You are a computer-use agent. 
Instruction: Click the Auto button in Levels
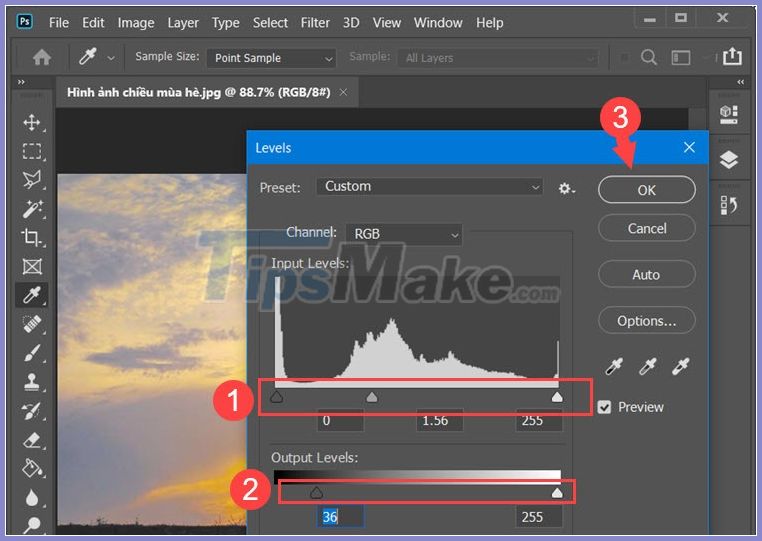(x=646, y=275)
